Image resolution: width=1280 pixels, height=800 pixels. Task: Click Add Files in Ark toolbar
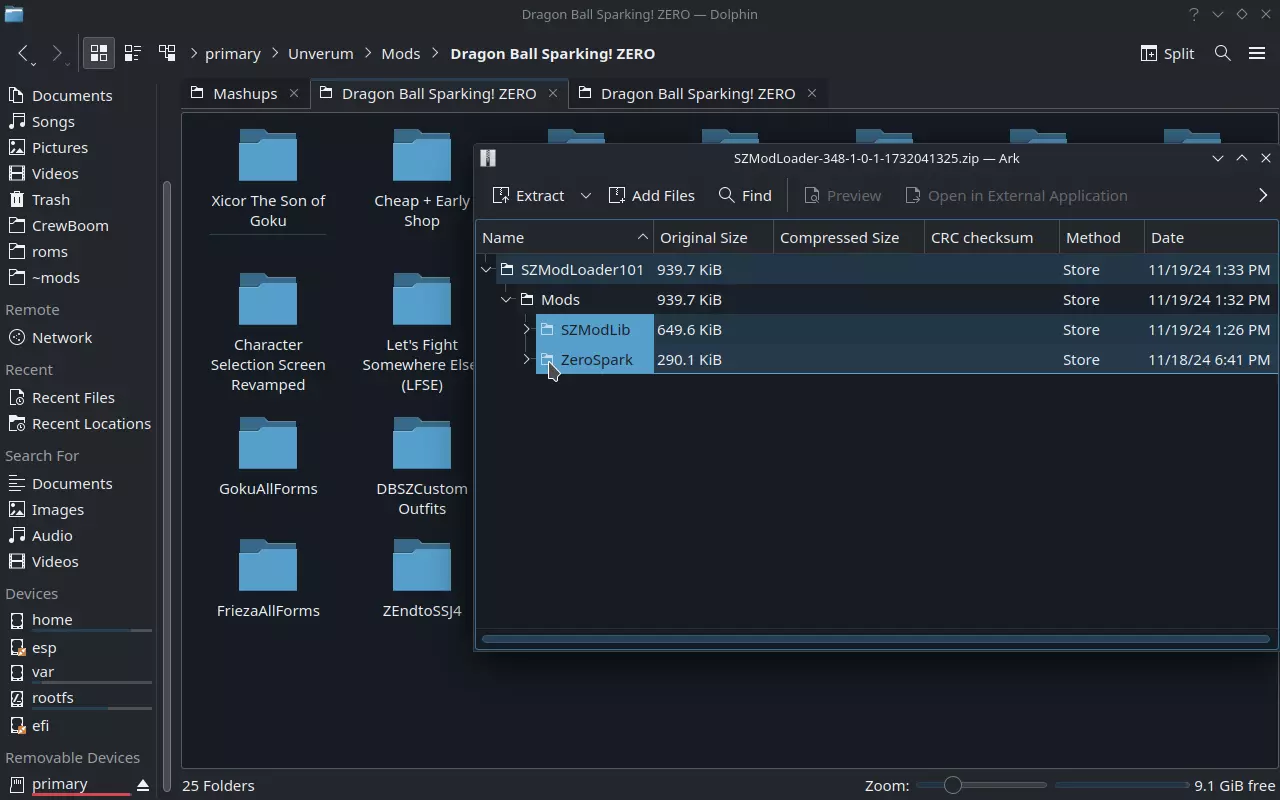click(652, 196)
